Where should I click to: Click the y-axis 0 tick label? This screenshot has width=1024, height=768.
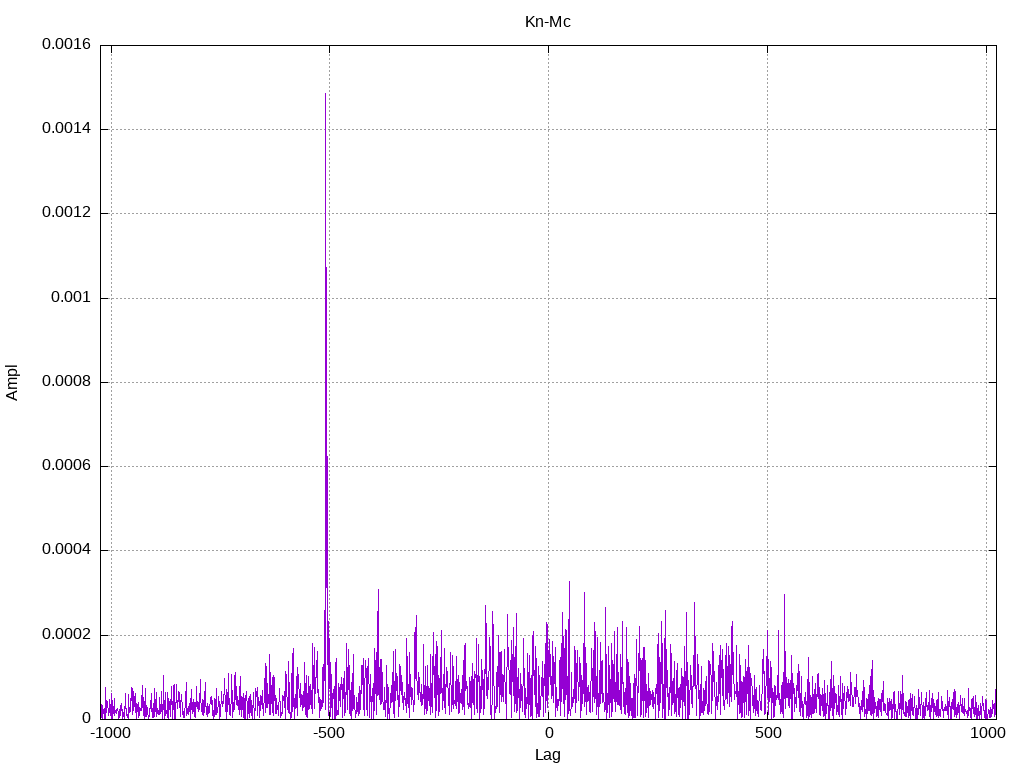pyautogui.click(x=86, y=719)
